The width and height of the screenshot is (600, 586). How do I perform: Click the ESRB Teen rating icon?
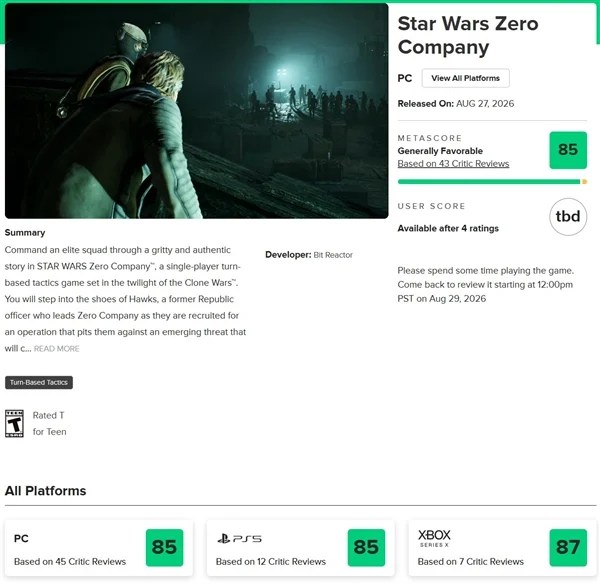[14, 423]
